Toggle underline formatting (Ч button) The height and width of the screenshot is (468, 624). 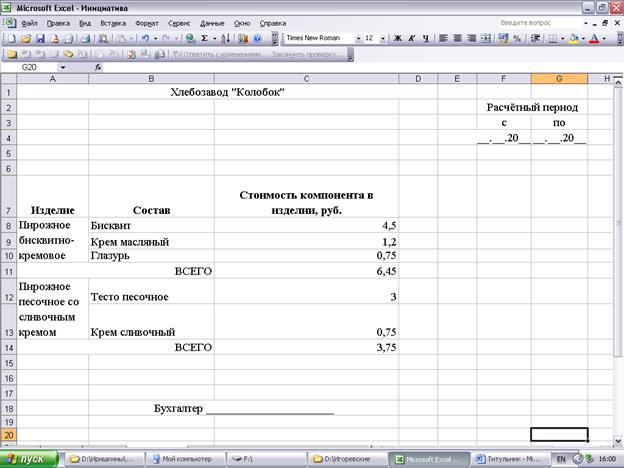427,38
